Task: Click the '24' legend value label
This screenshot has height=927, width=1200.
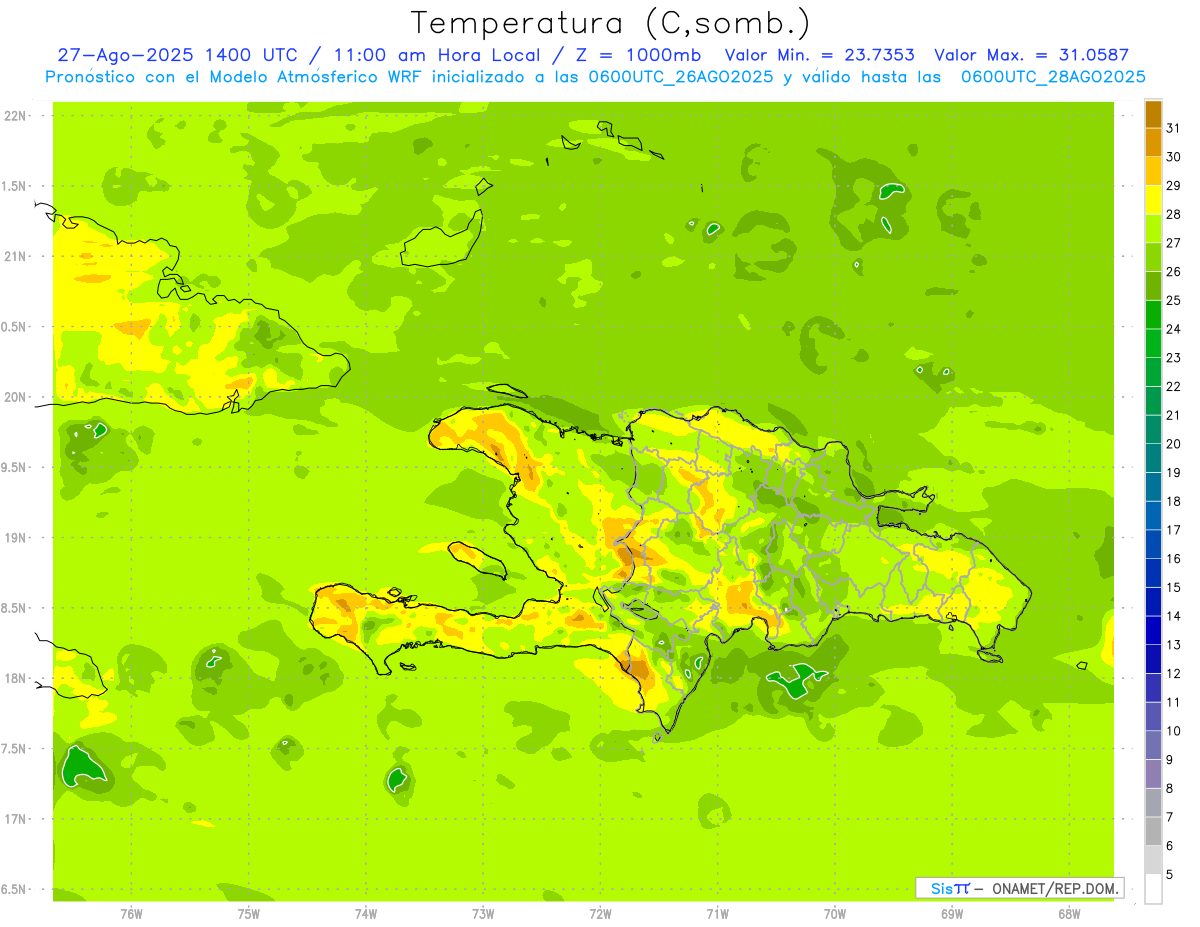Action: 1174,329
